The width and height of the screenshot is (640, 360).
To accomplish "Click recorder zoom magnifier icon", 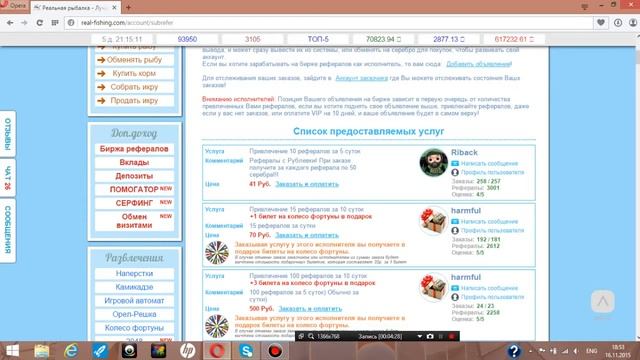I will [311, 336].
